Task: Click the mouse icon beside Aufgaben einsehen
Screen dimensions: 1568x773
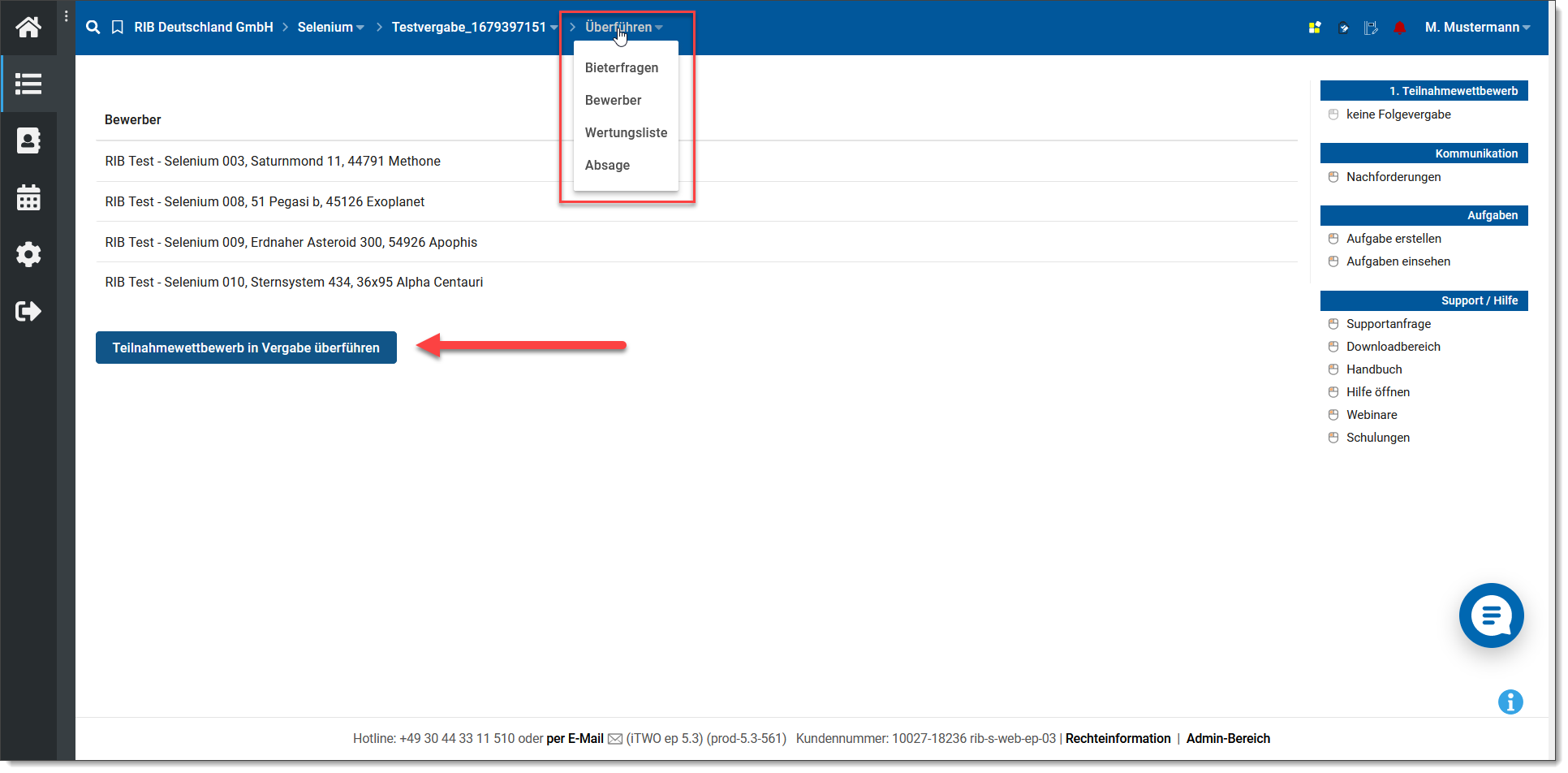Action: [1333, 261]
